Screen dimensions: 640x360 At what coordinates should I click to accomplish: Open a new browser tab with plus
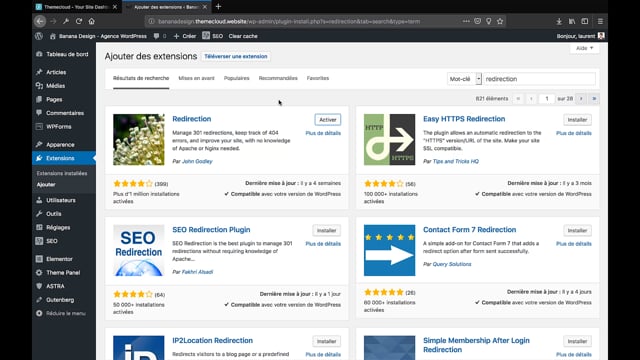[218, 7]
